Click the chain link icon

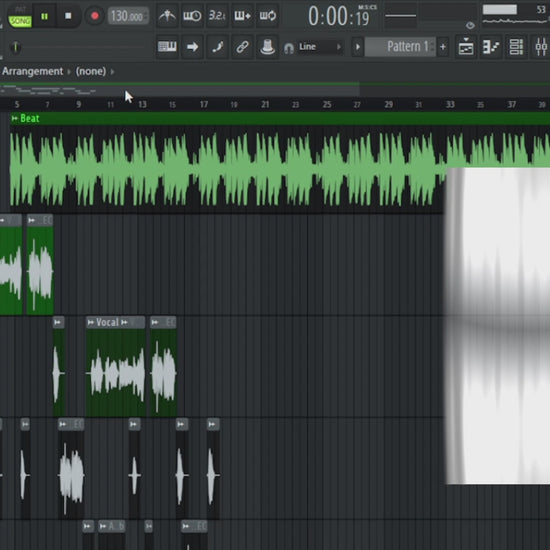click(242, 46)
